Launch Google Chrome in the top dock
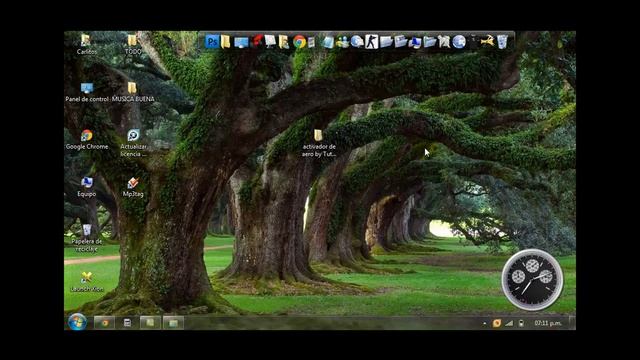Viewport: 640px width, 360px height. tap(299, 42)
